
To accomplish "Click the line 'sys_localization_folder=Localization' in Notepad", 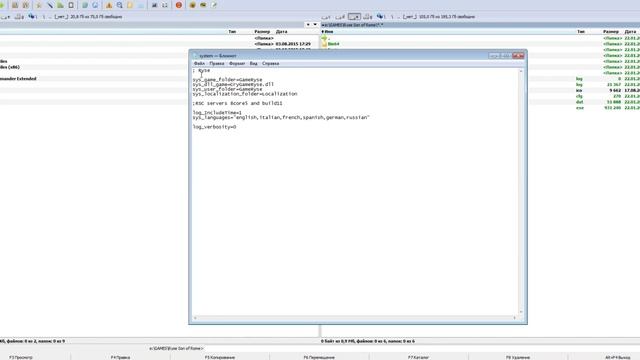I will 245,94.
